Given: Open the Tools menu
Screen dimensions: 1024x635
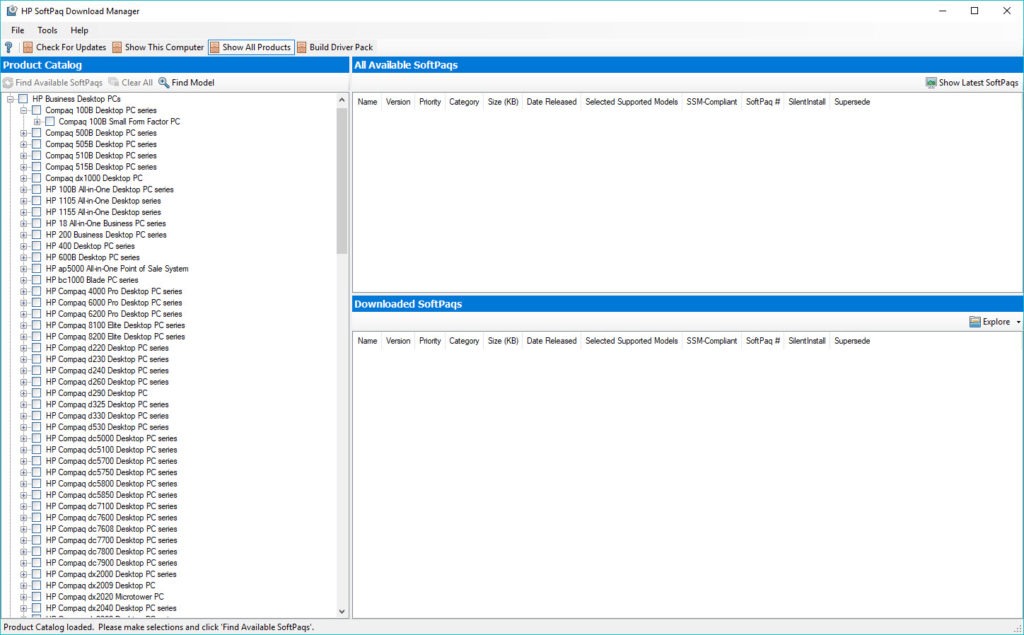Looking at the screenshot, I should [47, 30].
